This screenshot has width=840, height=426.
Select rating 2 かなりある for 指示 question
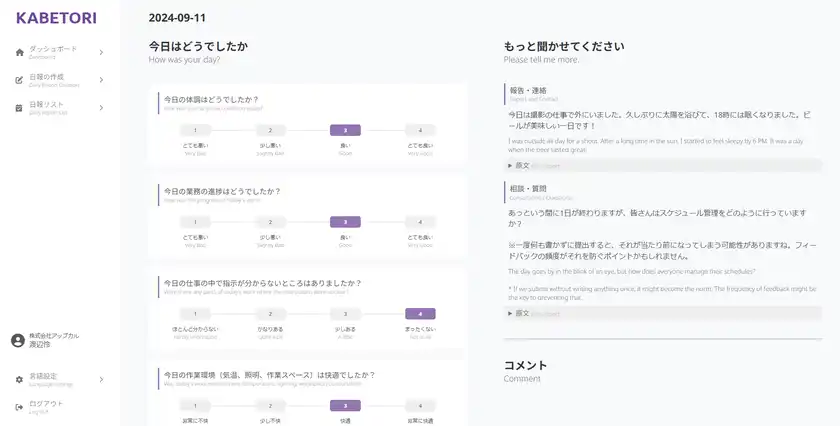point(271,314)
